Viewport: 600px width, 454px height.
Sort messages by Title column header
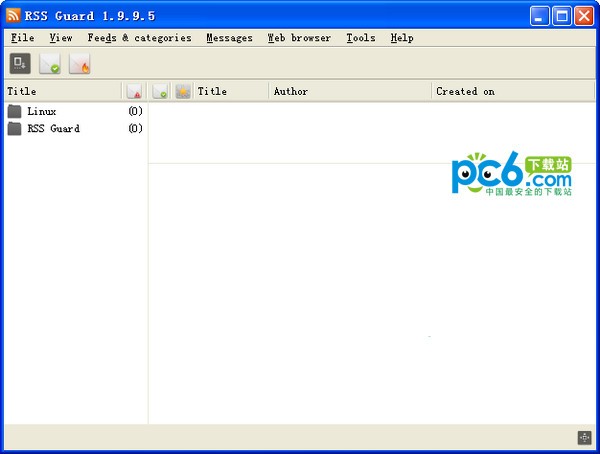pos(231,91)
